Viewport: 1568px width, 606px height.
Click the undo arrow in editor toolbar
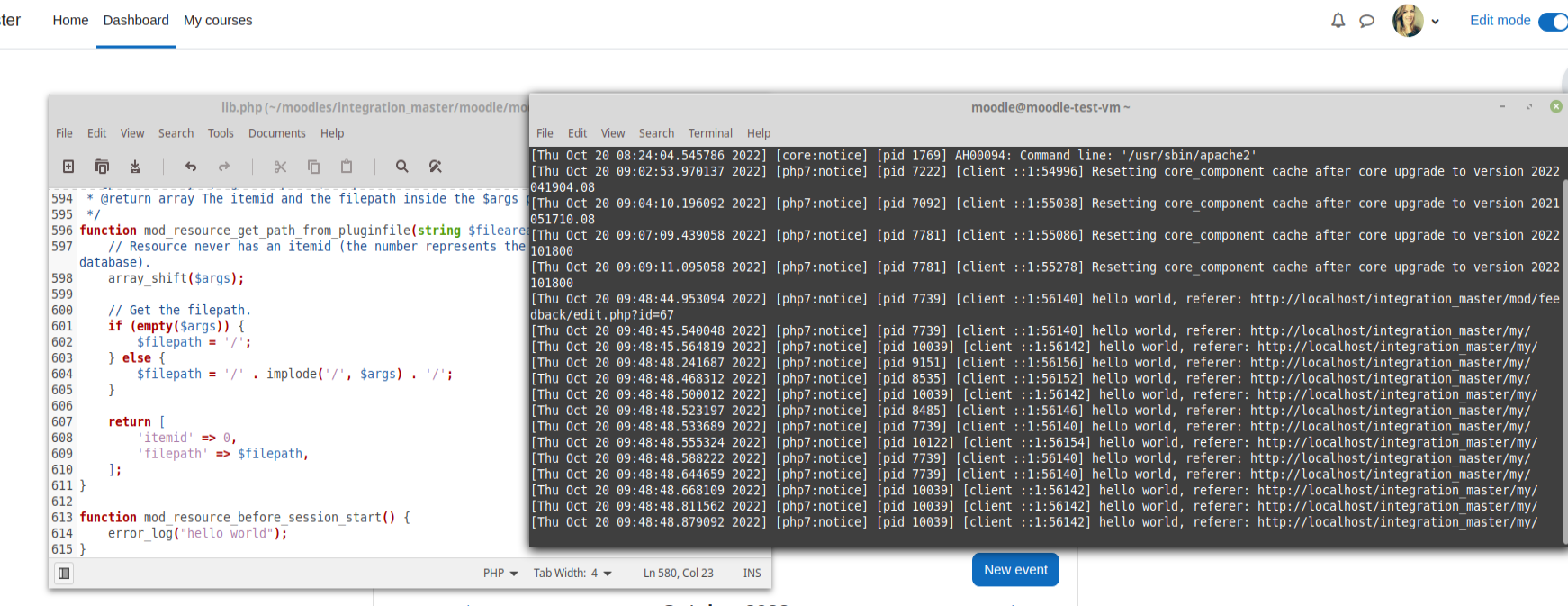191,167
